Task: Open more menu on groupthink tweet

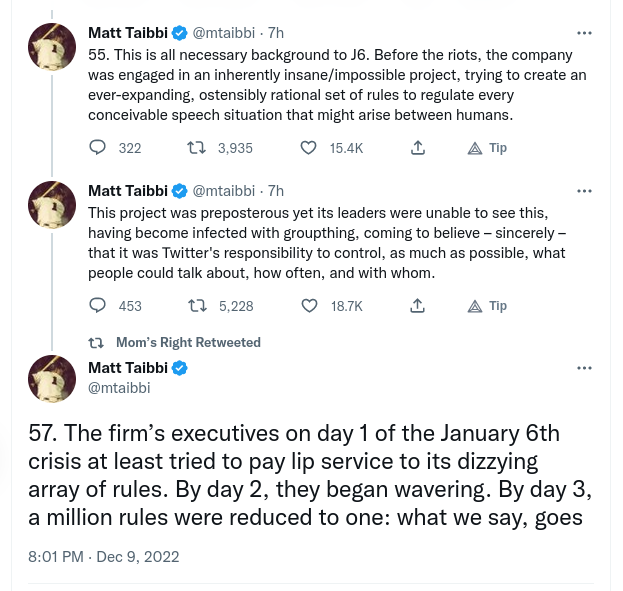Action: click(584, 190)
